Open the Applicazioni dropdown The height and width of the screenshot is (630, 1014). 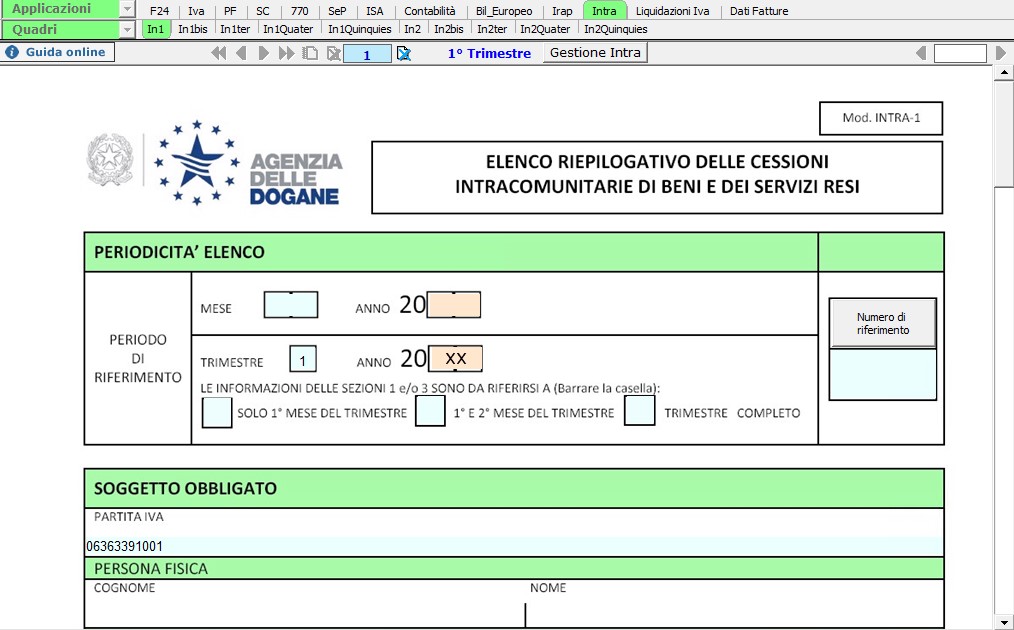(x=127, y=9)
